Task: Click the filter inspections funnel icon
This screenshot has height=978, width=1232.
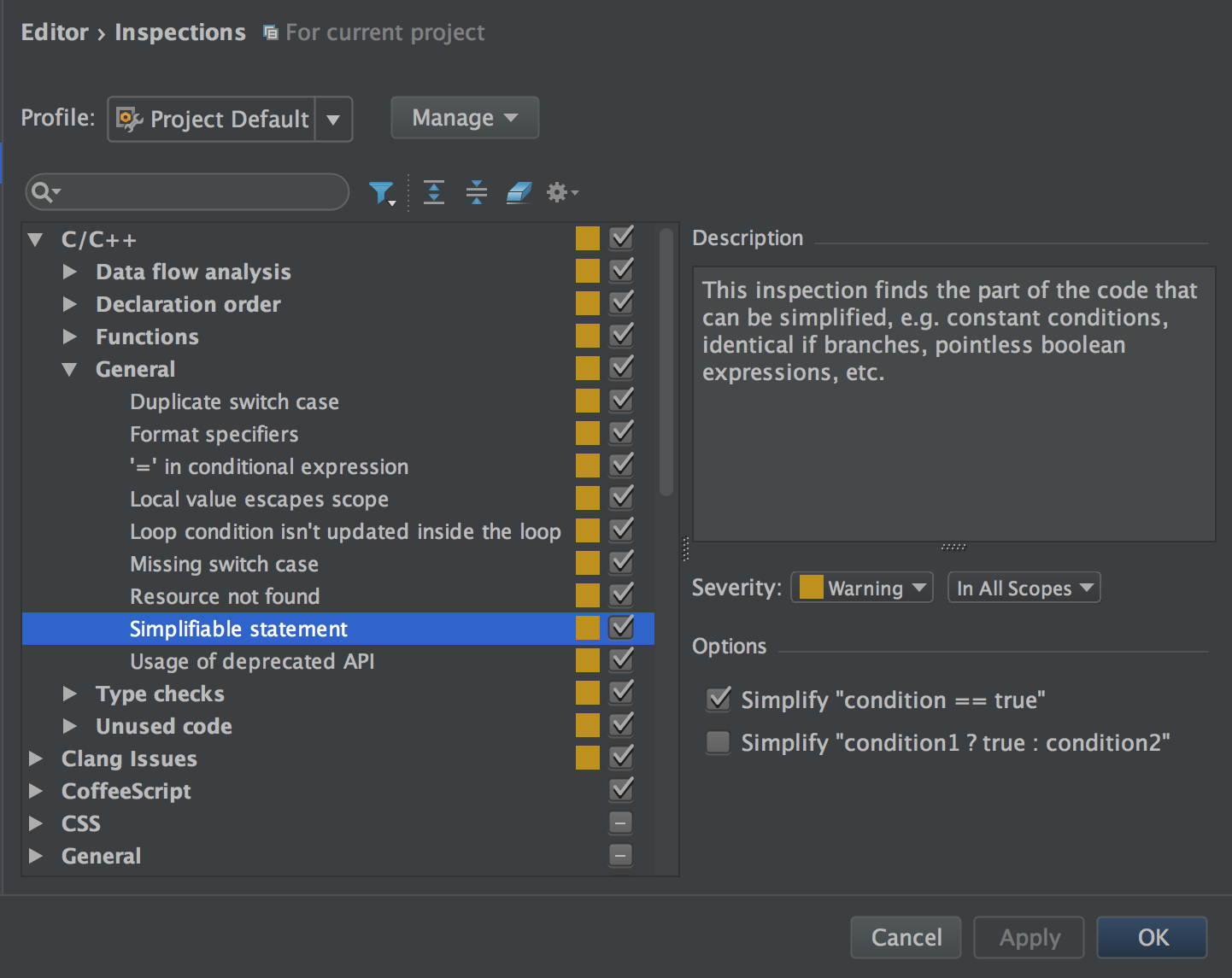Action: (381, 193)
